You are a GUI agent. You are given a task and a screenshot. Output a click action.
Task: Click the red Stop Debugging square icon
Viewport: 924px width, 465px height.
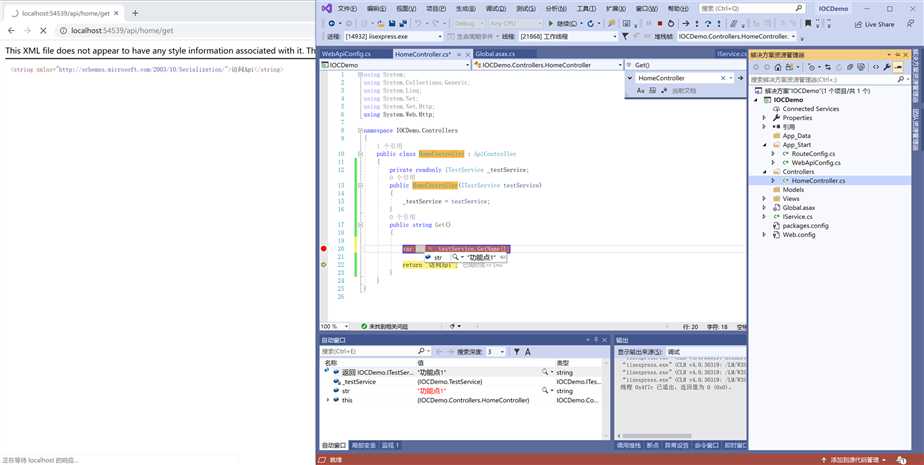[x=660, y=24]
